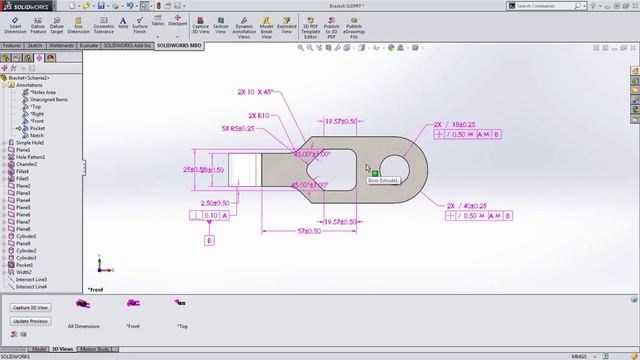Select the All Dimensions 3D view thumbnail
Screen dimensions: 640x360
pos(83,304)
